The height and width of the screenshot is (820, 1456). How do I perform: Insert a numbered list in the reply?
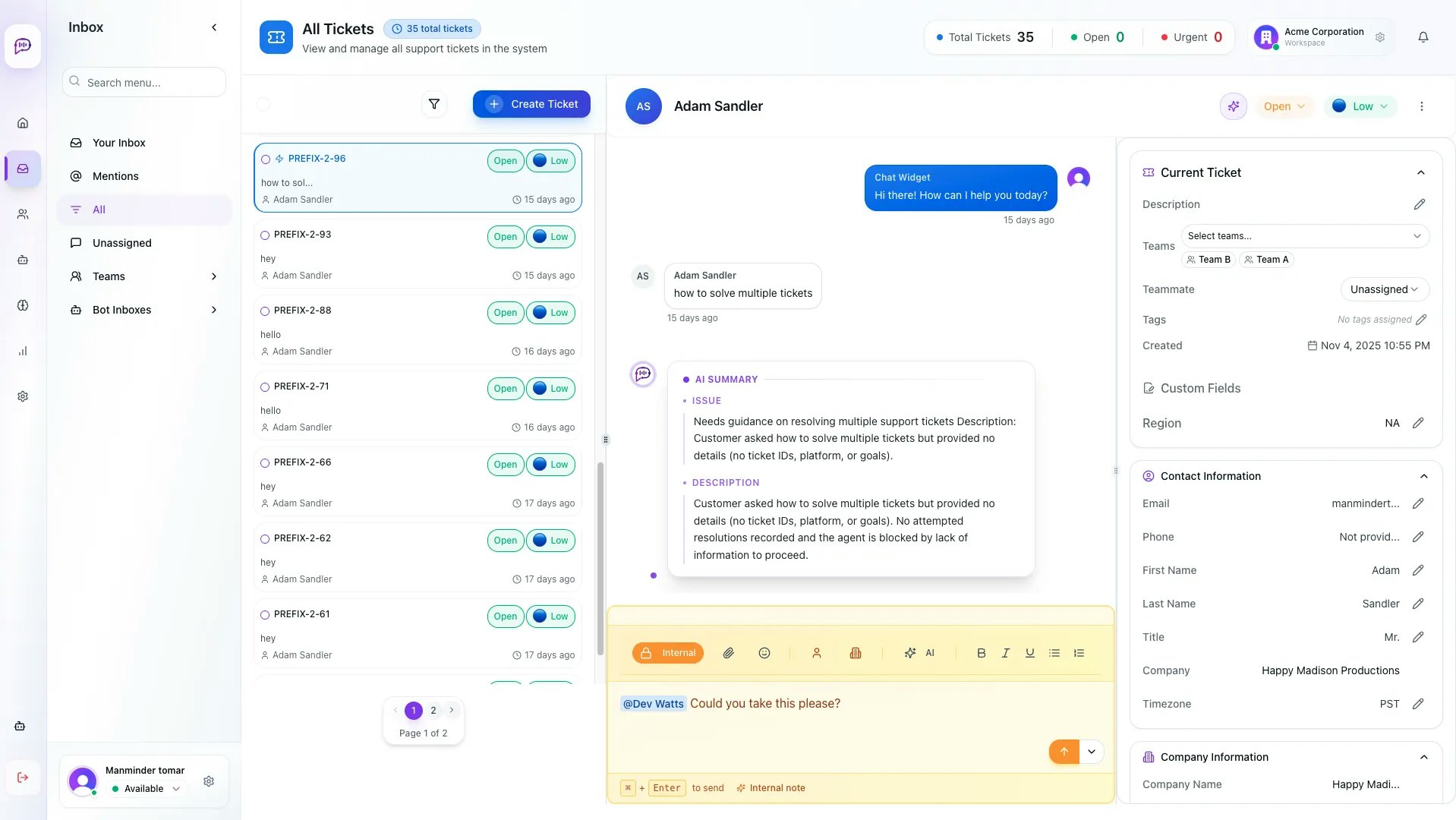click(1078, 652)
